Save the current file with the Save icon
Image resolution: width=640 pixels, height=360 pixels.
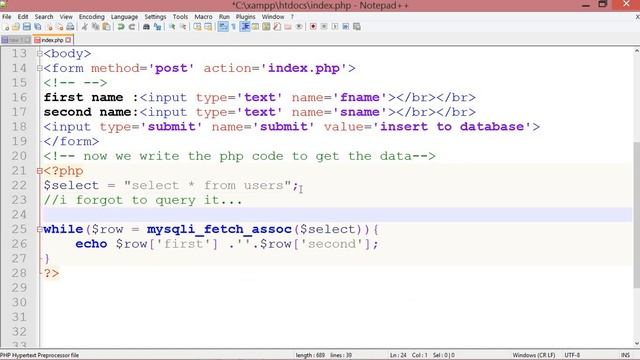click(27, 27)
